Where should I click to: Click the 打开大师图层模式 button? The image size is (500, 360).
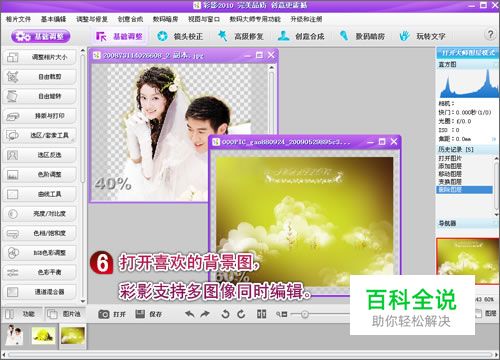tap(468, 53)
